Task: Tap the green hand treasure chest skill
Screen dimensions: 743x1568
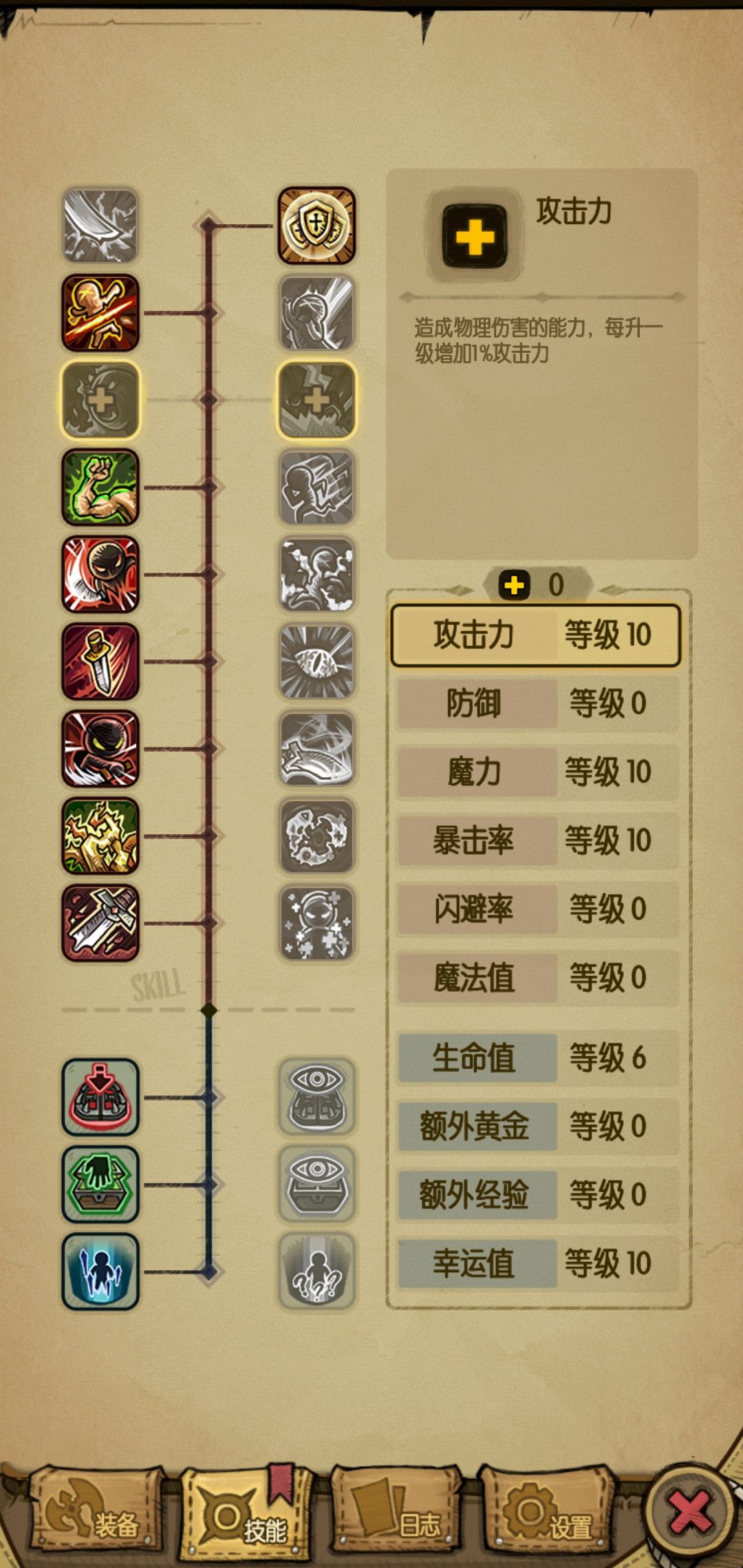Action: coord(100,1184)
